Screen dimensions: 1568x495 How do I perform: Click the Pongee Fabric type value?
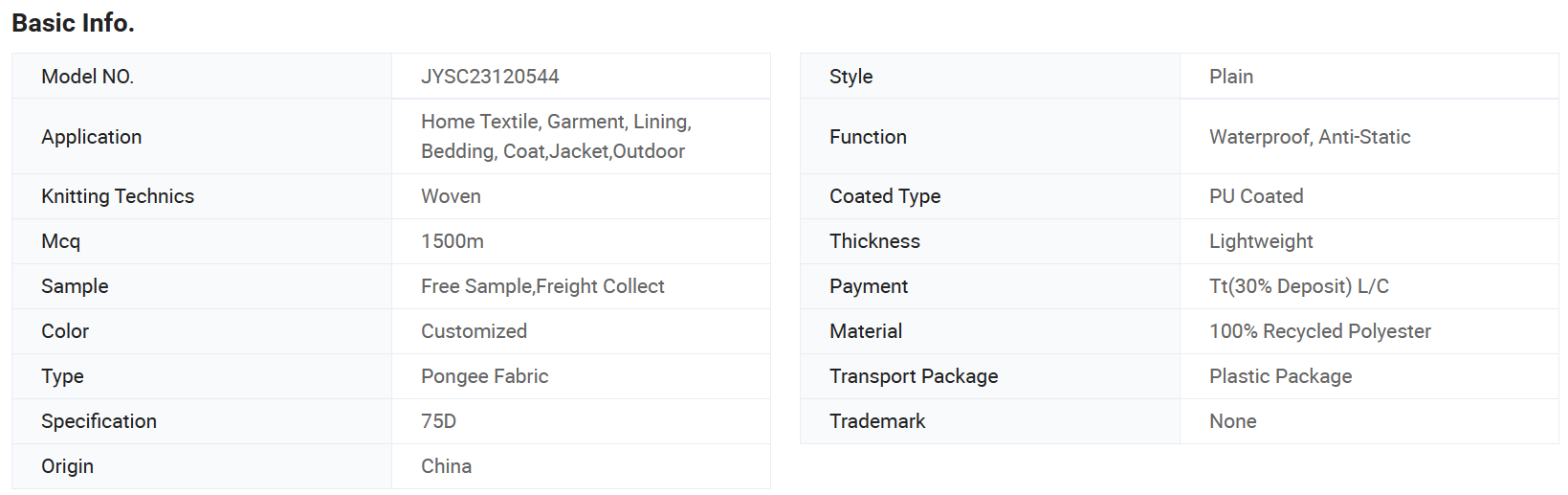point(484,376)
